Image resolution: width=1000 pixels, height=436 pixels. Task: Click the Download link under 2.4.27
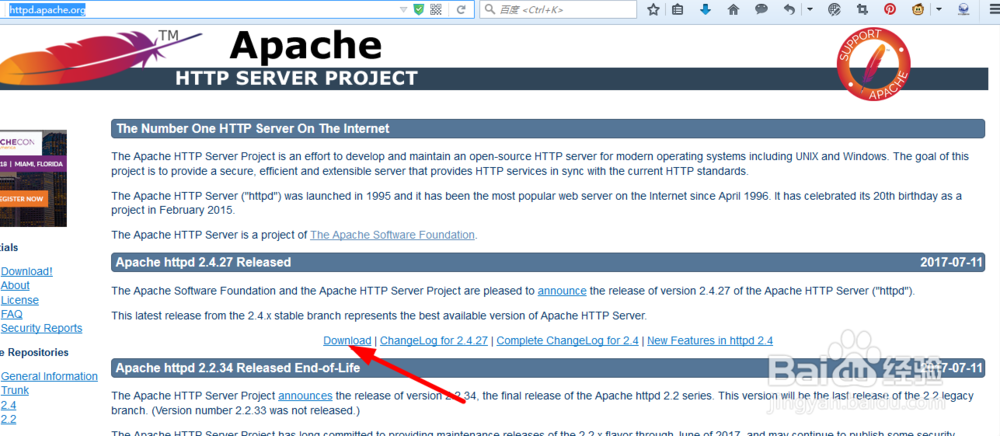347,340
